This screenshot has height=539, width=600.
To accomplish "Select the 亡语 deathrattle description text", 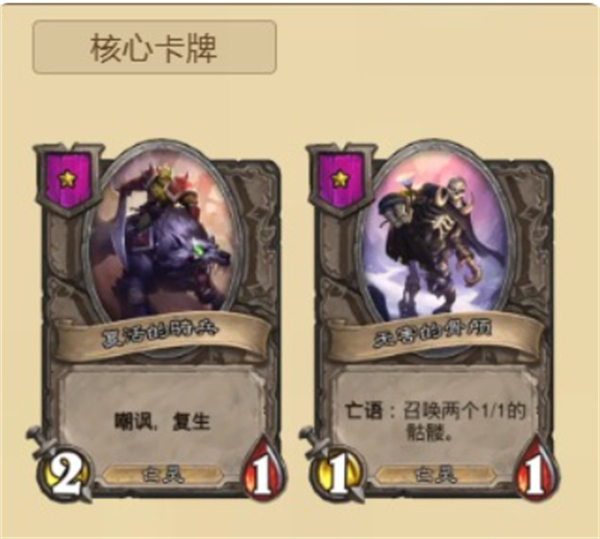I will tap(435, 421).
